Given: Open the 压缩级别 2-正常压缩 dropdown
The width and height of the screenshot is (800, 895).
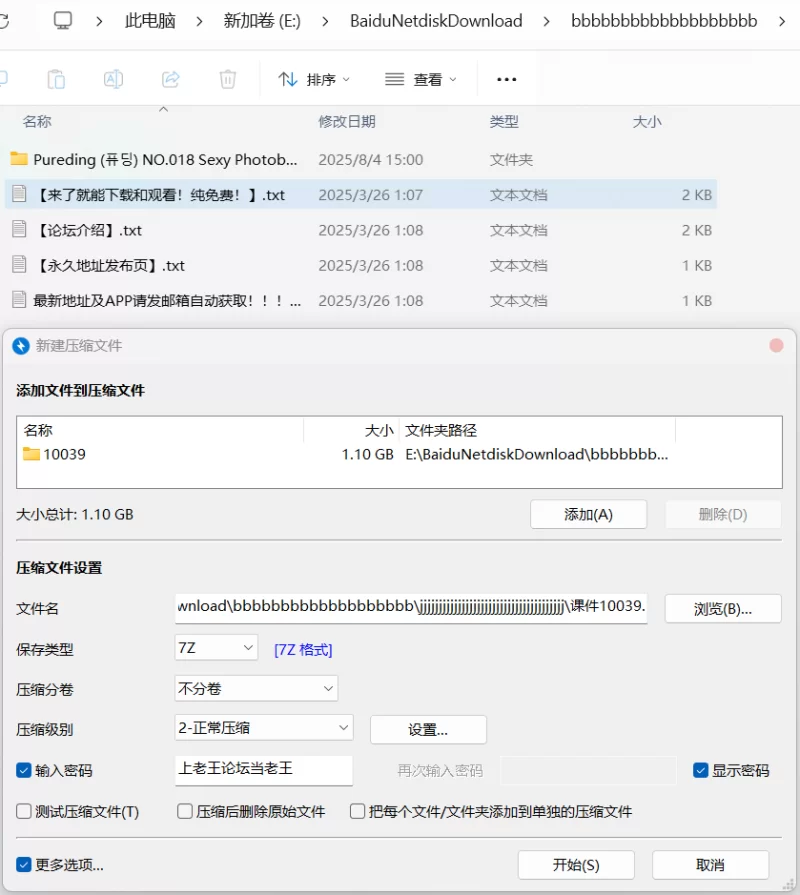Looking at the screenshot, I should (x=264, y=728).
